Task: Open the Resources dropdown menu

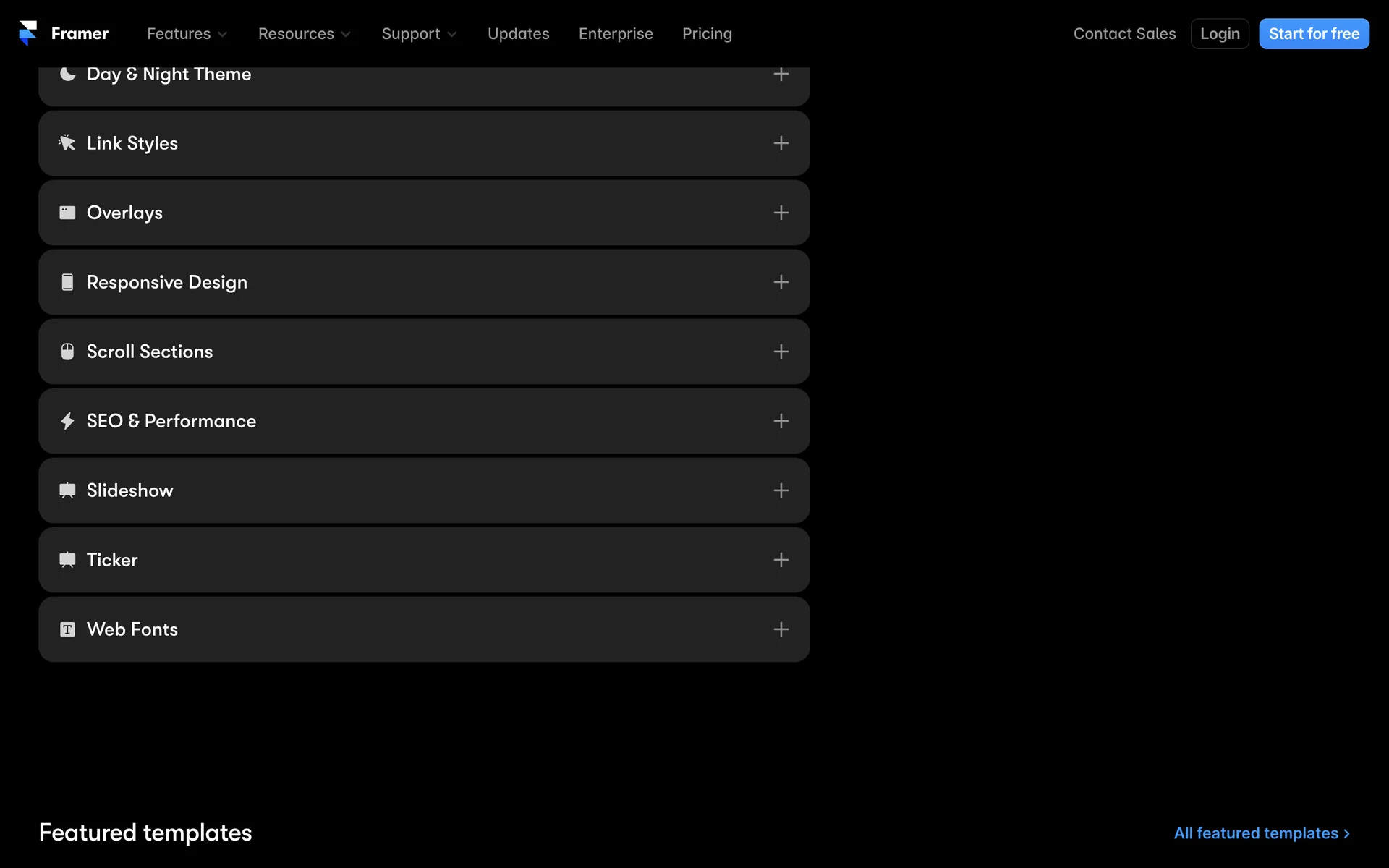Action: 304,34
